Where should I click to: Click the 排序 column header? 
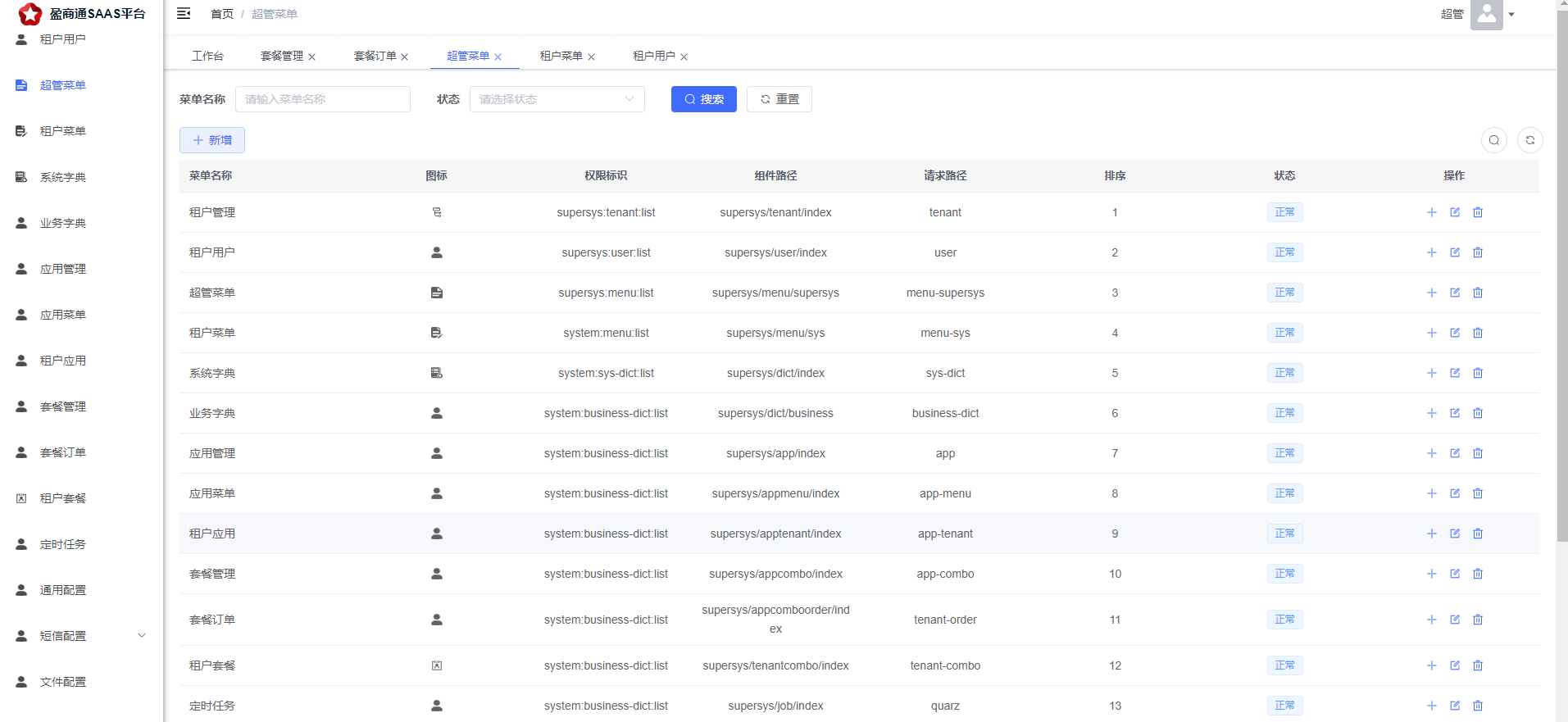[x=1115, y=175]
